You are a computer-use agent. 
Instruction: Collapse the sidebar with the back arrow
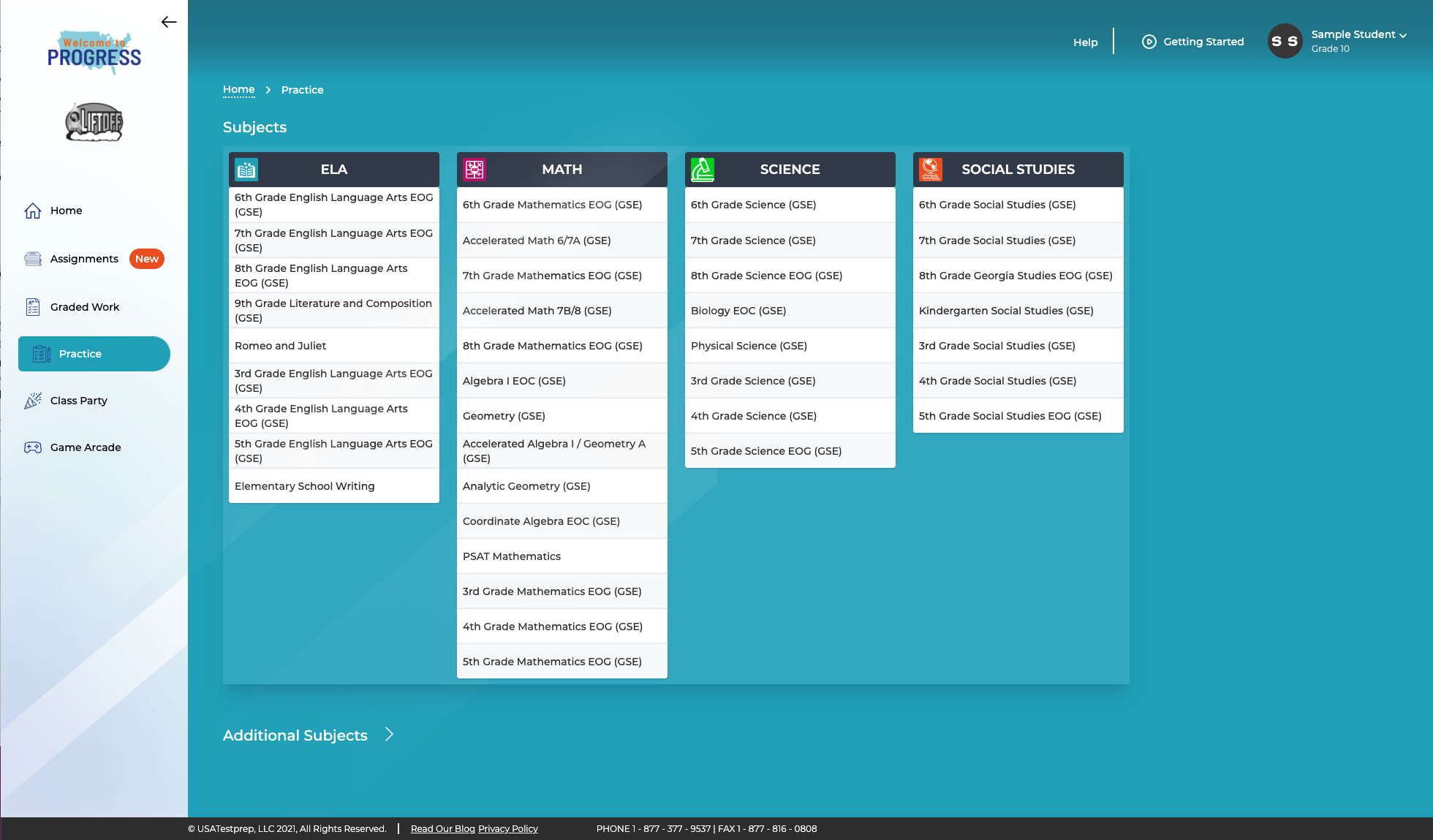point(169,22)
